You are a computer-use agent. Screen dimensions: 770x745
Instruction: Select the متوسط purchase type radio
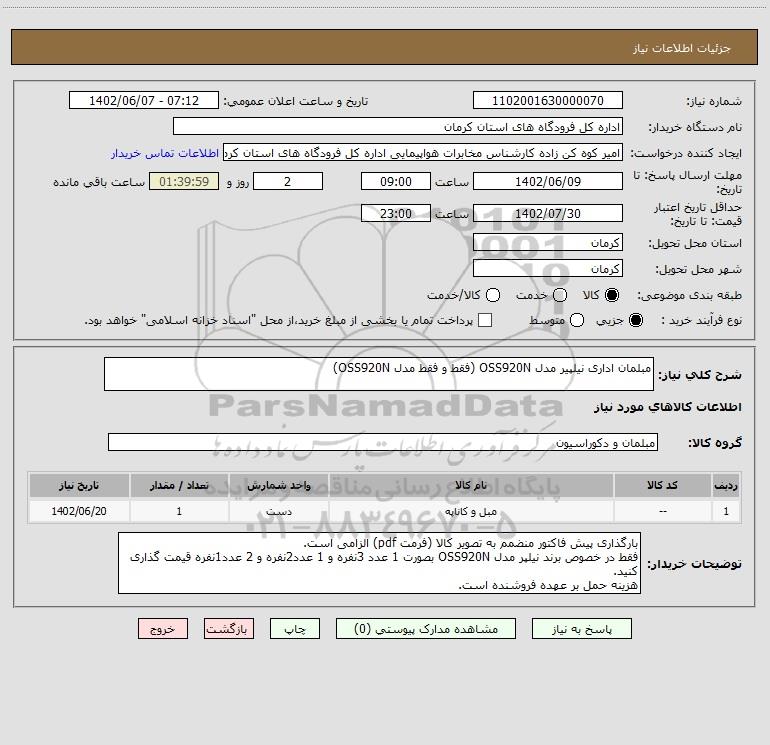pyautogui.click(x=577, y=320)
